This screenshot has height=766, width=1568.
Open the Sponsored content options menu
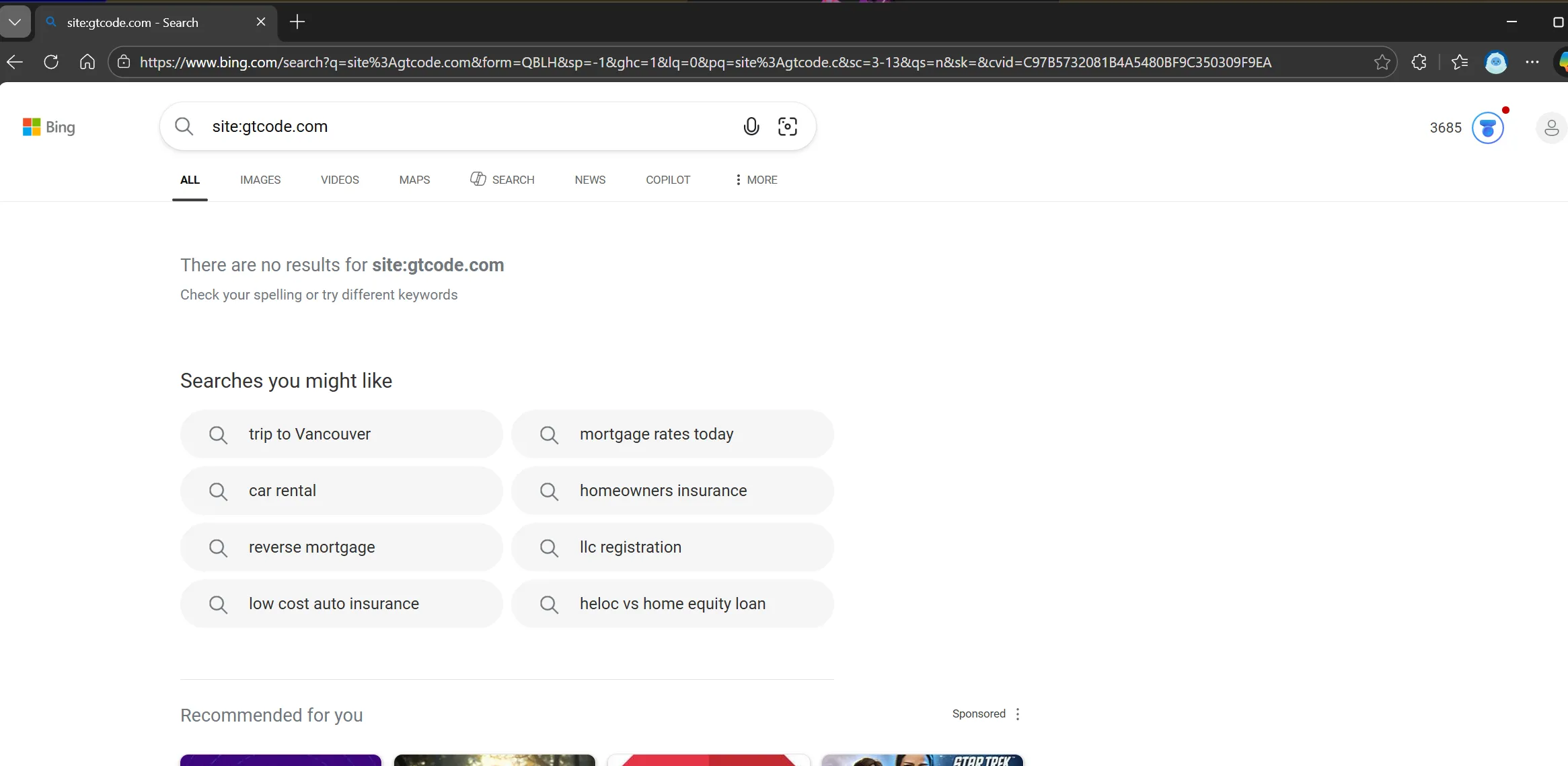[x=1018, y=713]
